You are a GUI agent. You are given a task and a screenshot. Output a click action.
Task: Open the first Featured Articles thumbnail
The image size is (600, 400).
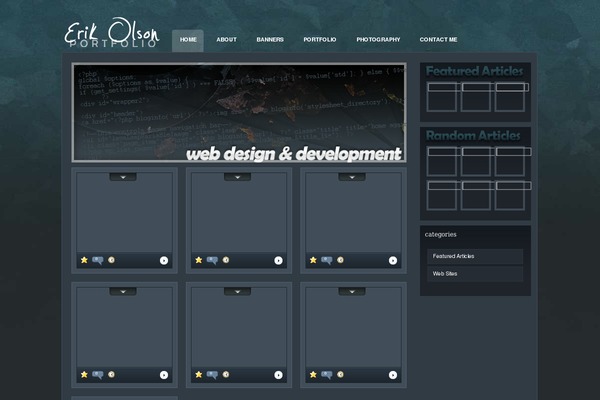click(x=442, y=97)
